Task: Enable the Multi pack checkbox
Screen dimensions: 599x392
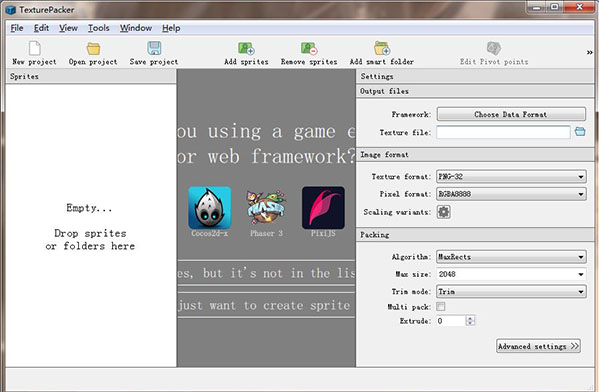Action: coord(440,306)
